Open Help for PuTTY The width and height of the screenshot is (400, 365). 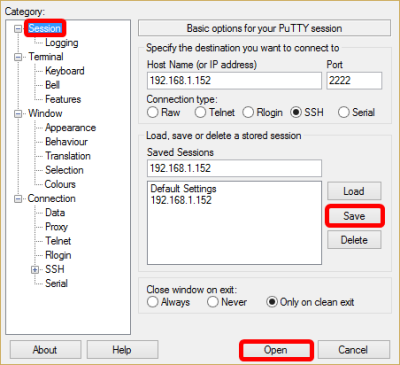122,350
